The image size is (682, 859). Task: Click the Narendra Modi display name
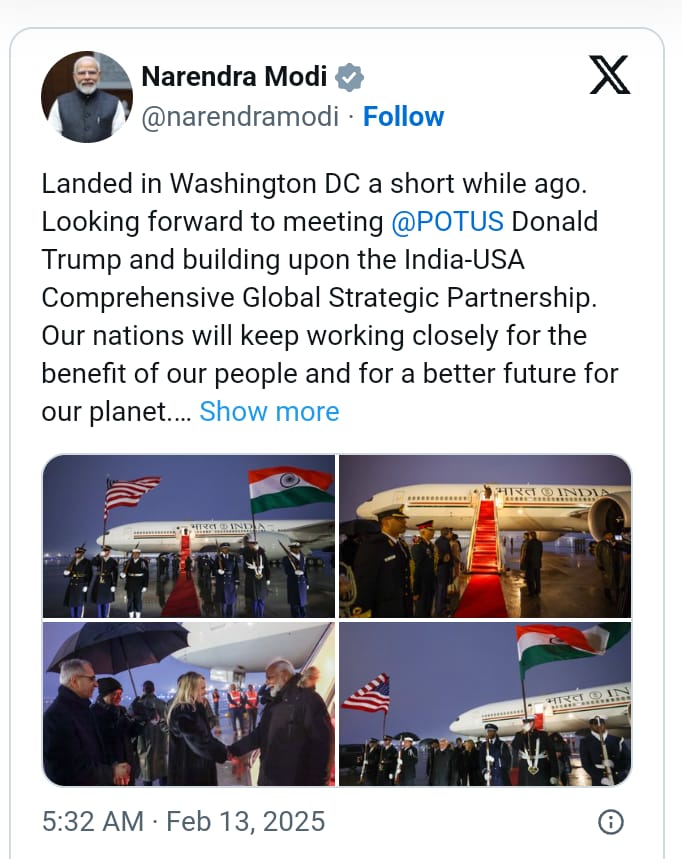[234, 77]
